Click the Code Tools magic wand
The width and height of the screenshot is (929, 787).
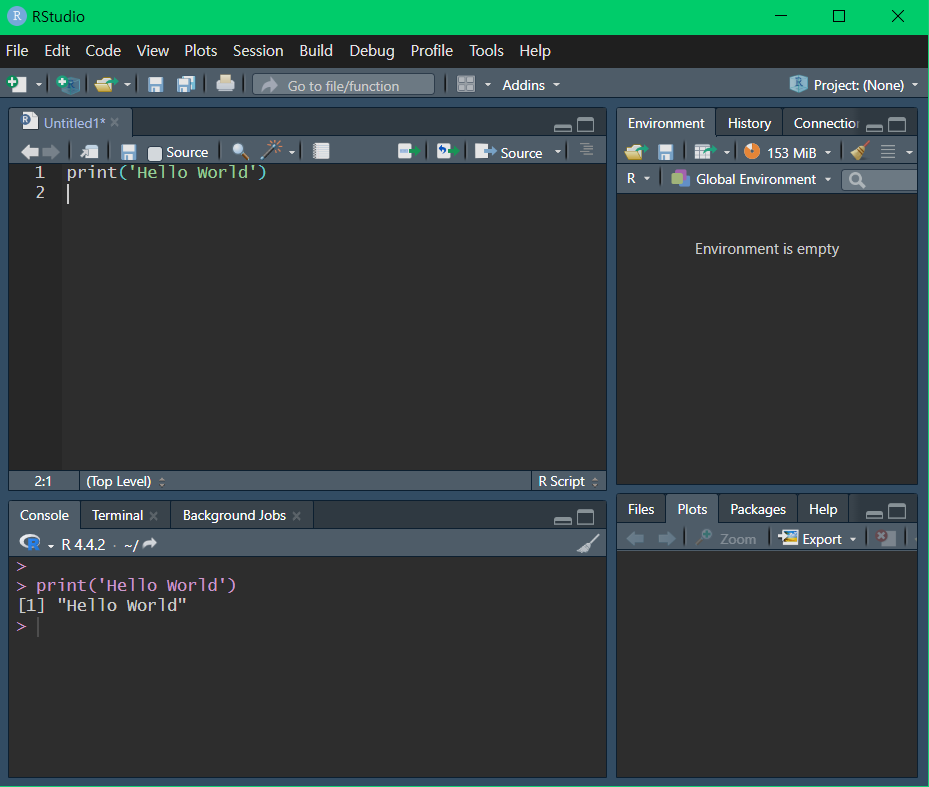pyautogui.click(x=272, y=150)
